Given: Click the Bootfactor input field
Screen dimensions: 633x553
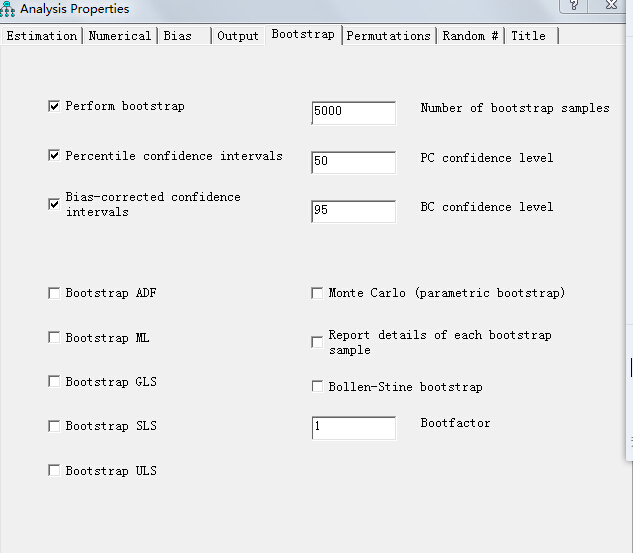Looking at the screenshot, I should 354,427.
